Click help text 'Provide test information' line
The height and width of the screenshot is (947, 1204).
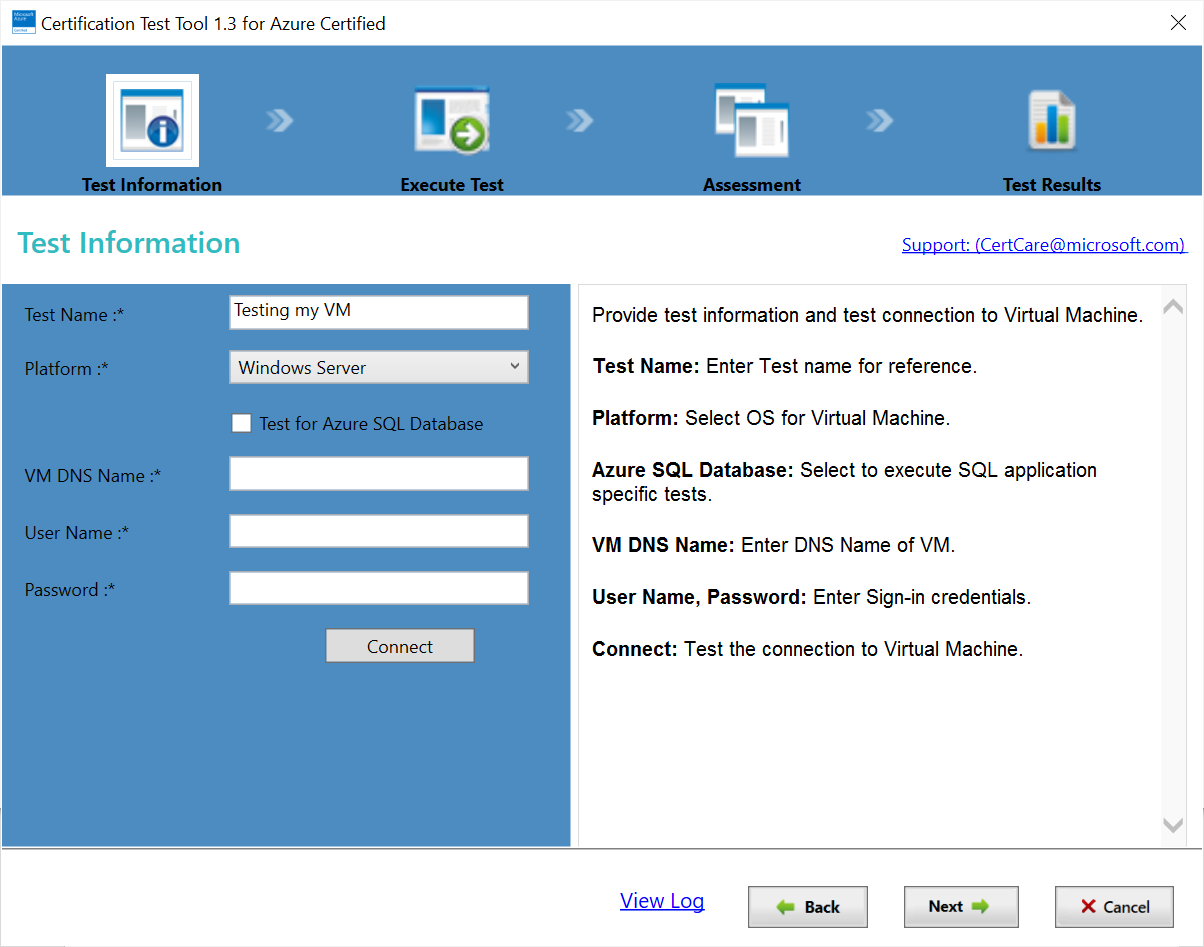[867, 315]
